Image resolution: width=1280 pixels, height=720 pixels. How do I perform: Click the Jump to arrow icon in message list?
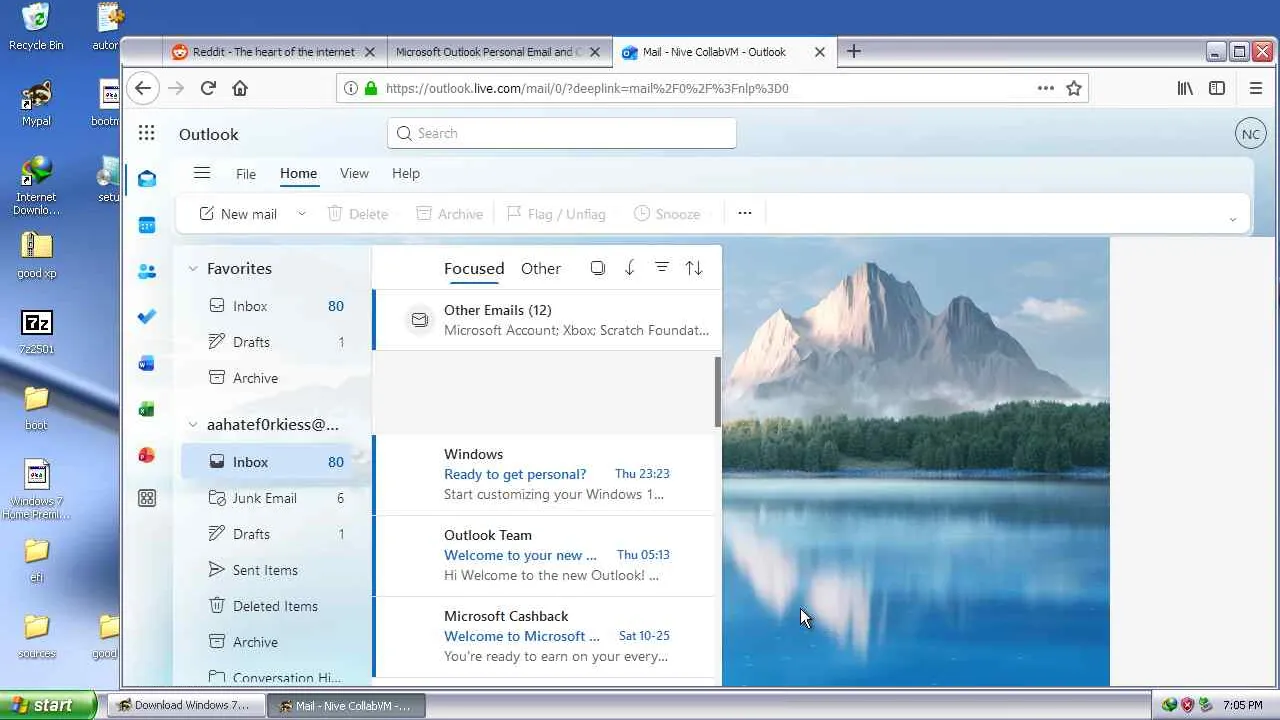pyautogui.click(x=629, y=268)
